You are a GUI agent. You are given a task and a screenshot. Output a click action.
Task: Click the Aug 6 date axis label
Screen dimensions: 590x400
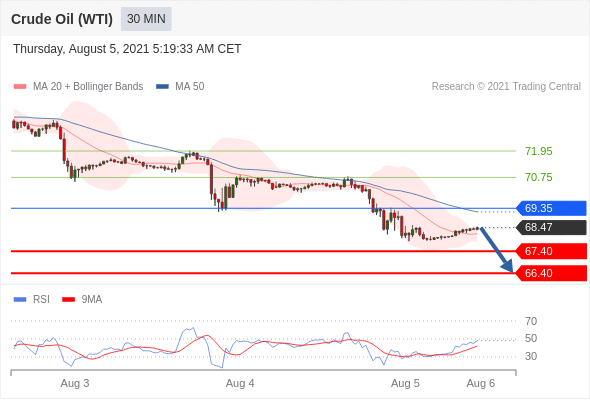[481, 383]
